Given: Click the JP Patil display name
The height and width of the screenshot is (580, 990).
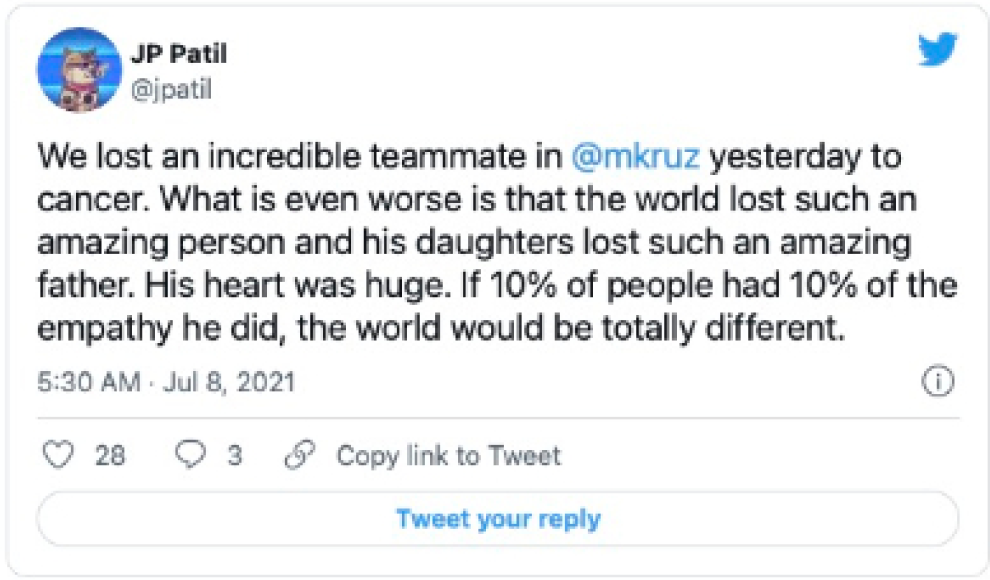Looking at the screenshot, I should 178,54.
